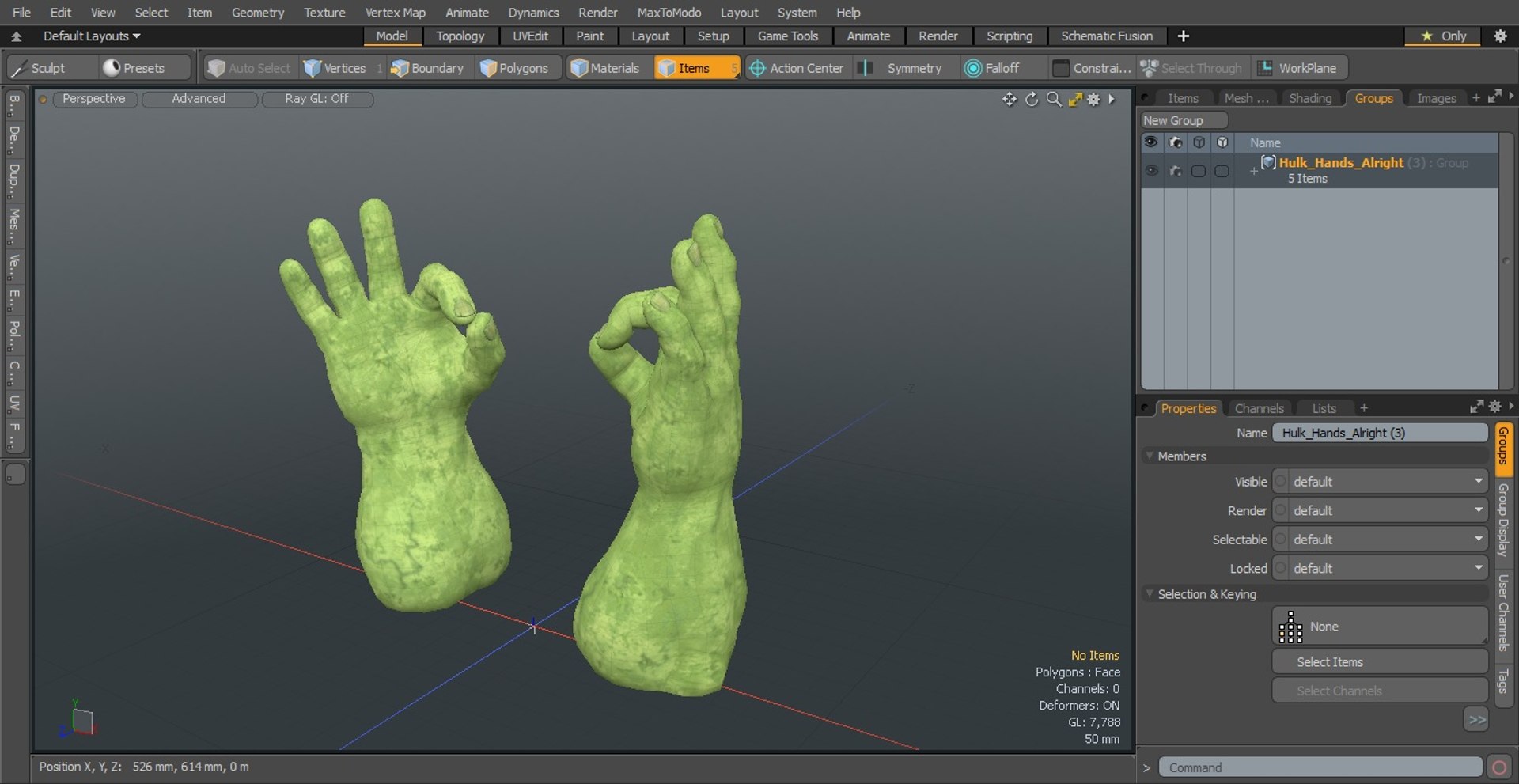Open the WorkPlane menu
1519x784 pixels.
click(x=1299, y=68)
